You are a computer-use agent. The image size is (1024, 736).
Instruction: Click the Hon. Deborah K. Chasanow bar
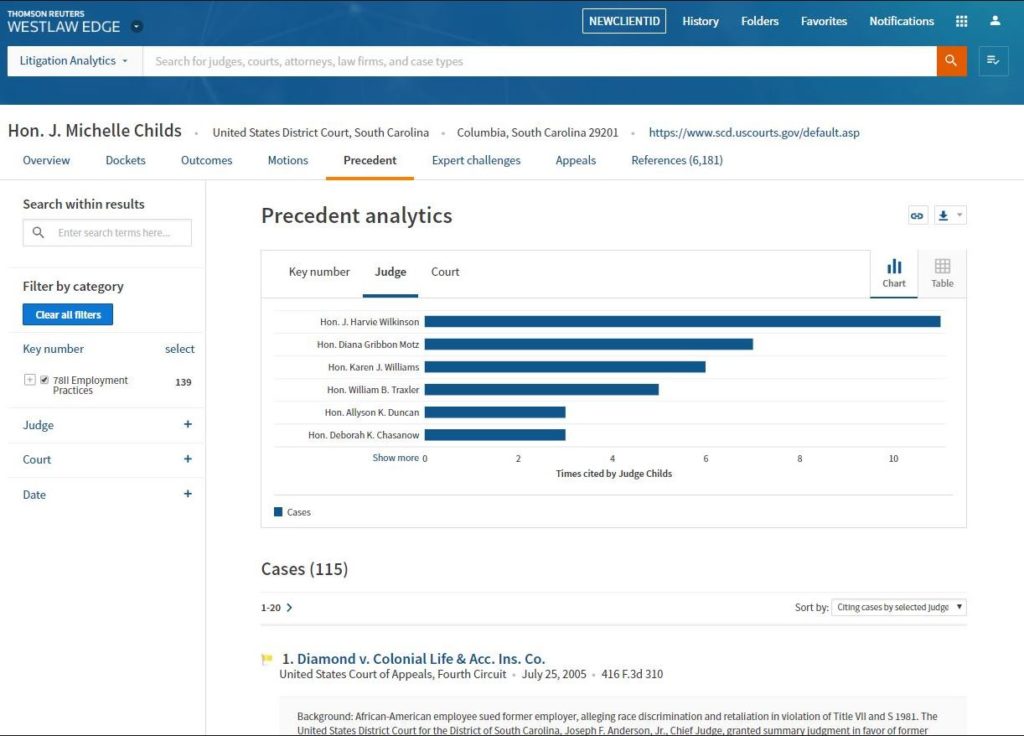[x=495, y=435]
